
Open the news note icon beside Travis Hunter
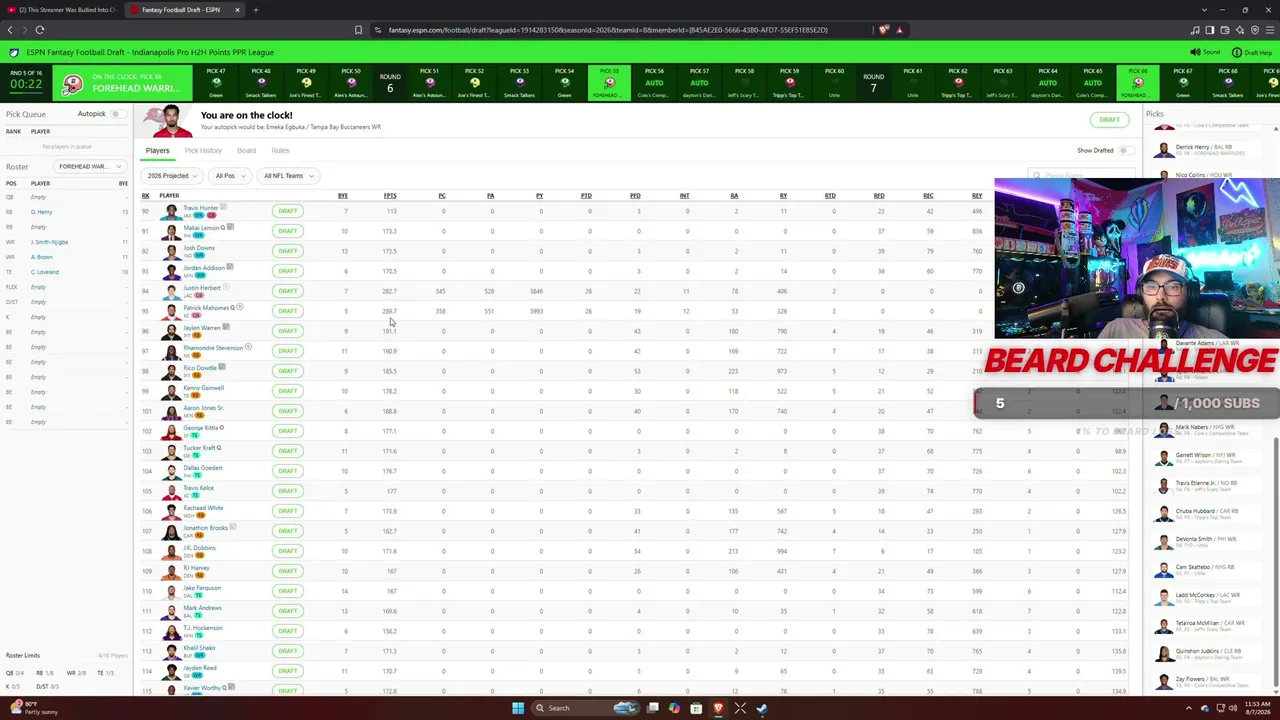pyautogui.click(x=223, y=207)
